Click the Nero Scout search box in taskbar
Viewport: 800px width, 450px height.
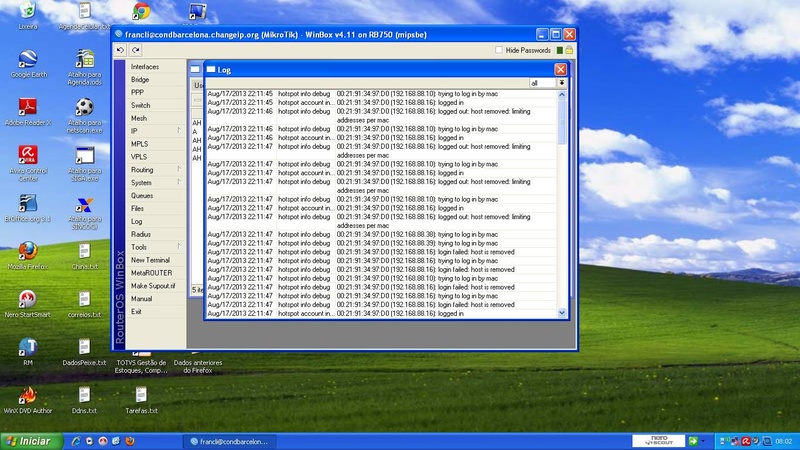pos(658,441)
